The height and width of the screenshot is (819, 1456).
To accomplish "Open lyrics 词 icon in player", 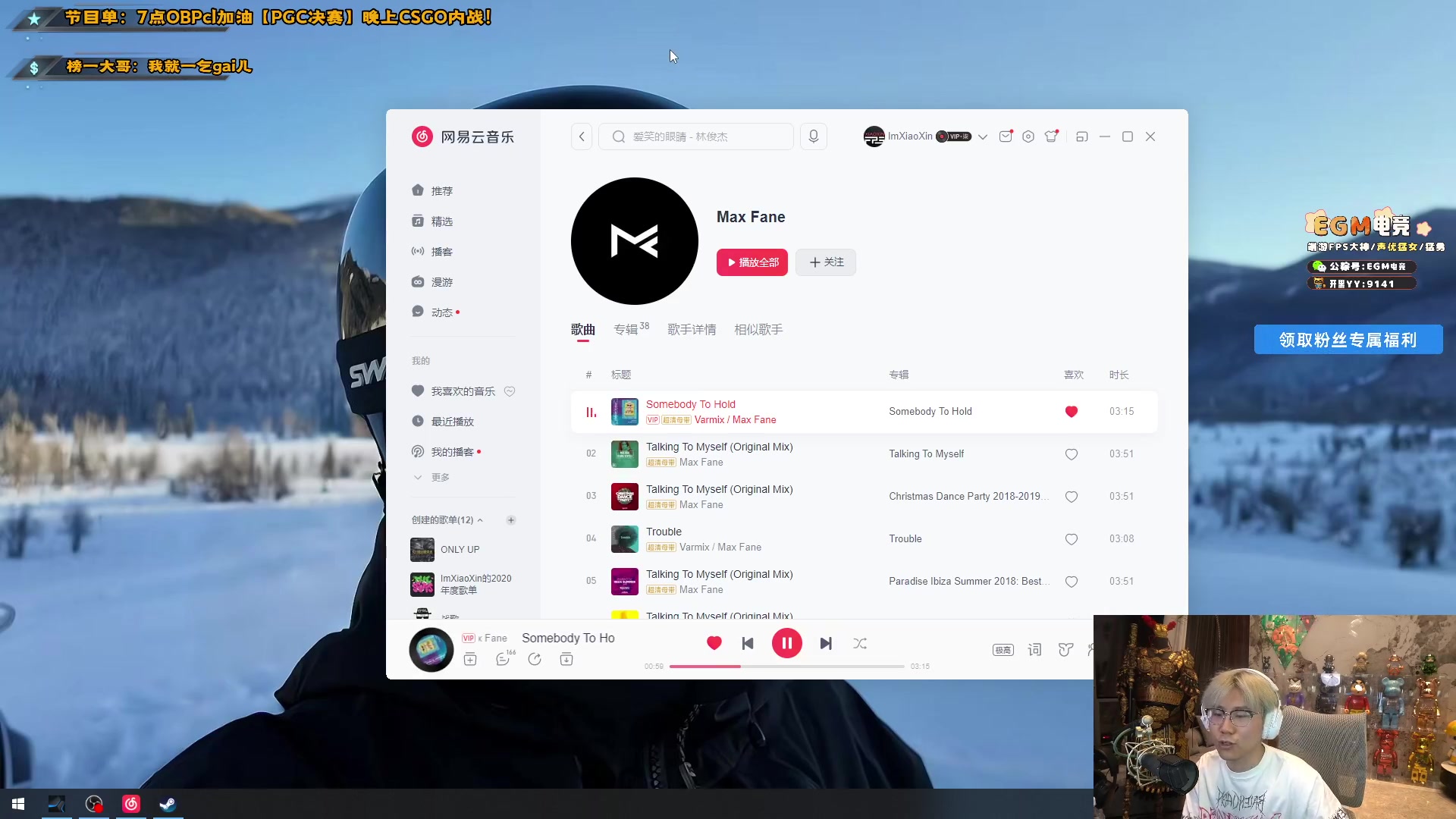I will pos(1034,649).
